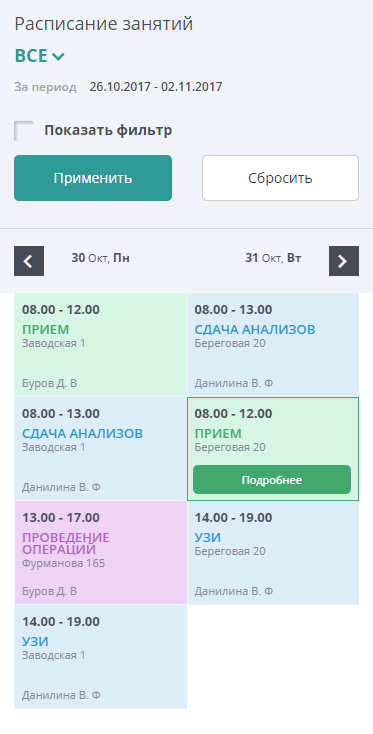Open Подробнее for the Береговая 20 прием
This screenshot has height=734, width=373.
tap(272, 480)
